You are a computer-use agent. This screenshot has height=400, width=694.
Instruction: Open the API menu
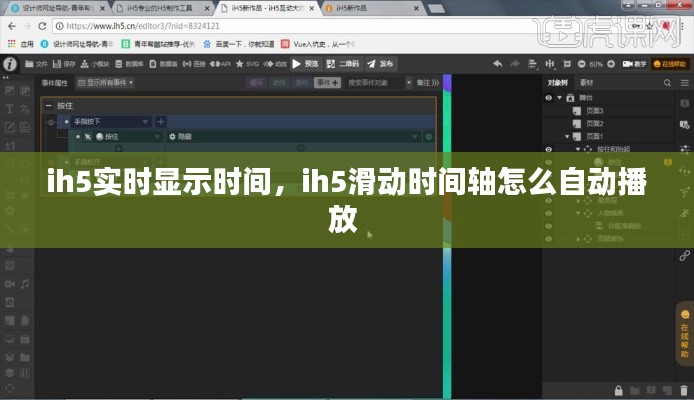point(220,64)
